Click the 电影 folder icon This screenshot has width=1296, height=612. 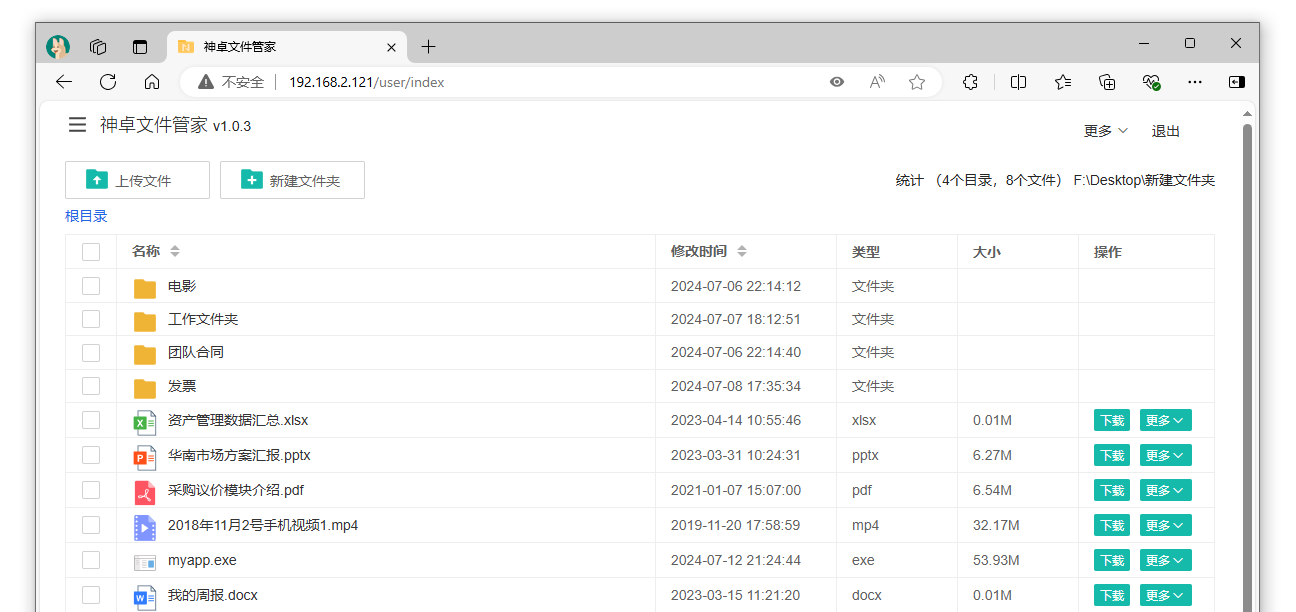145,288
